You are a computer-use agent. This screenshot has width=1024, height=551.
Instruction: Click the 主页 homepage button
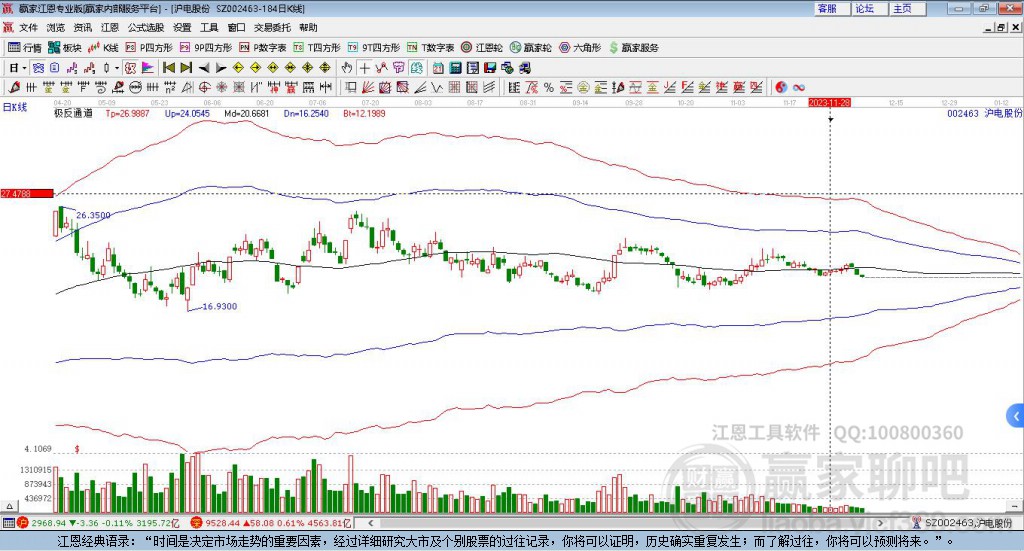pyautogui.click(x=907, y=8)
